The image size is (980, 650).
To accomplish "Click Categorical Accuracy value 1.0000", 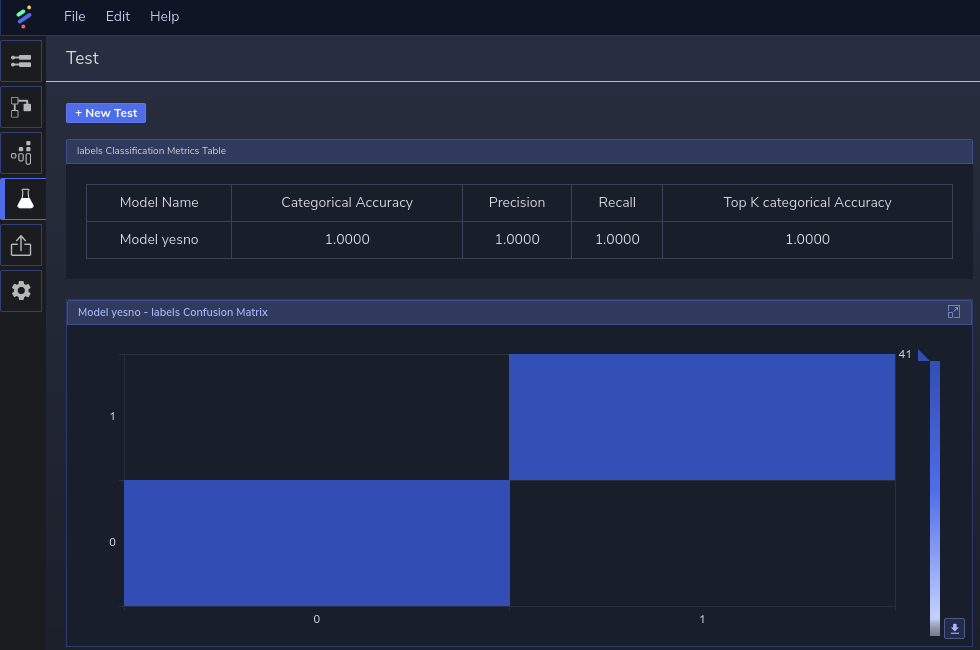I will point(347,239).
